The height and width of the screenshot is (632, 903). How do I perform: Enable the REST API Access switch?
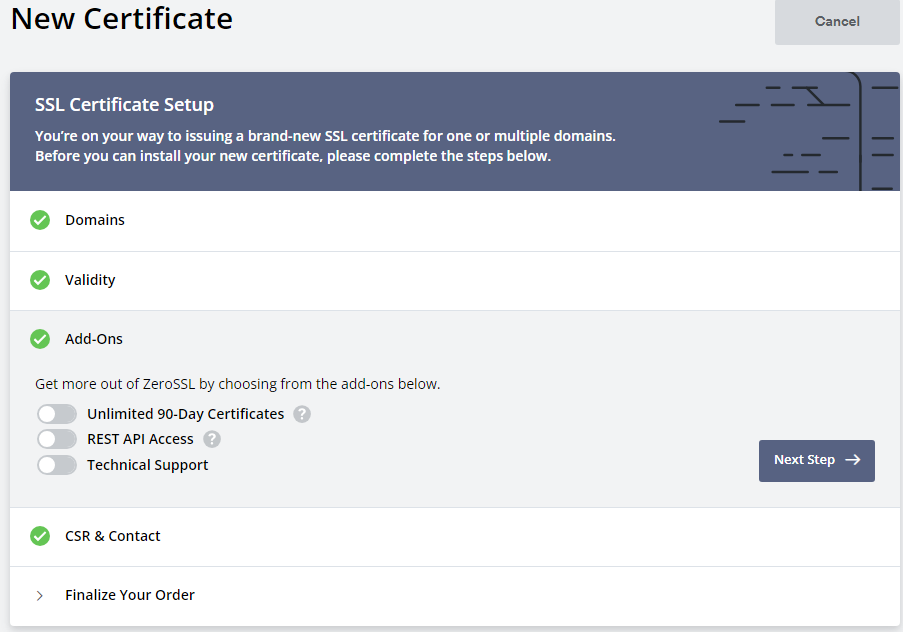click(57, 439)
